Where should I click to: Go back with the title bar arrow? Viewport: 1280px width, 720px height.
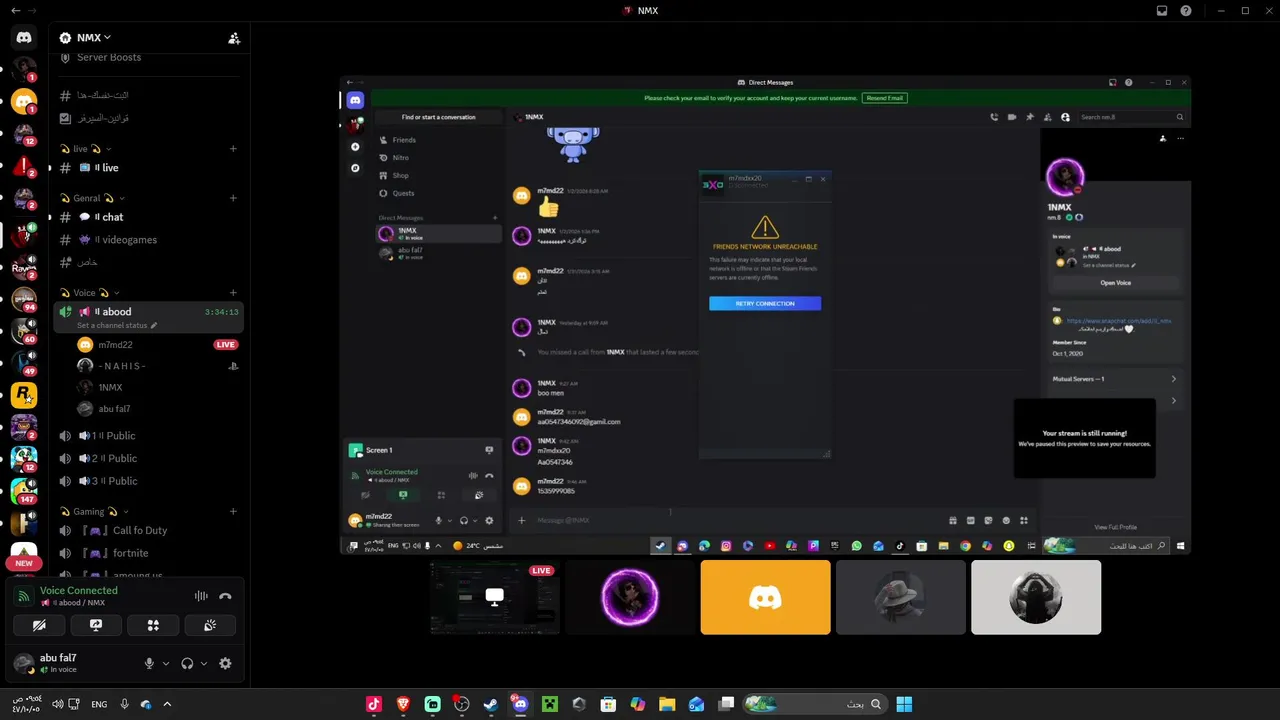point(15,11)
